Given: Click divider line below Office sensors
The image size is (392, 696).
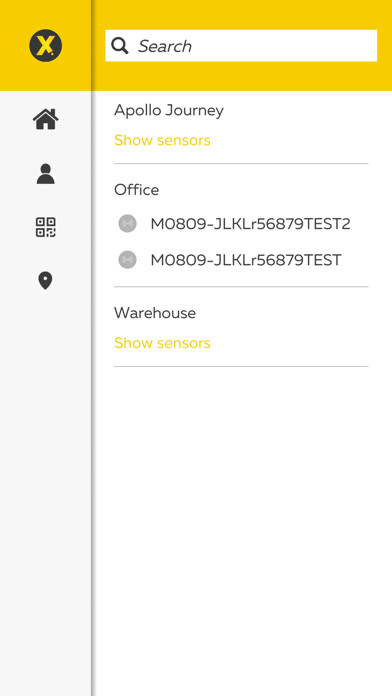Looking at the screenshot, I should coord(241,287).
